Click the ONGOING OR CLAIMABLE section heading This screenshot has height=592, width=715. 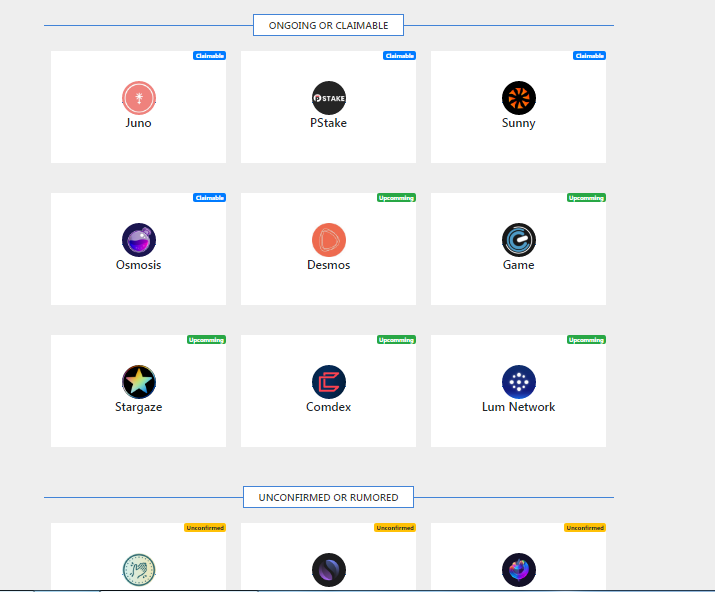tap(328, 25)
